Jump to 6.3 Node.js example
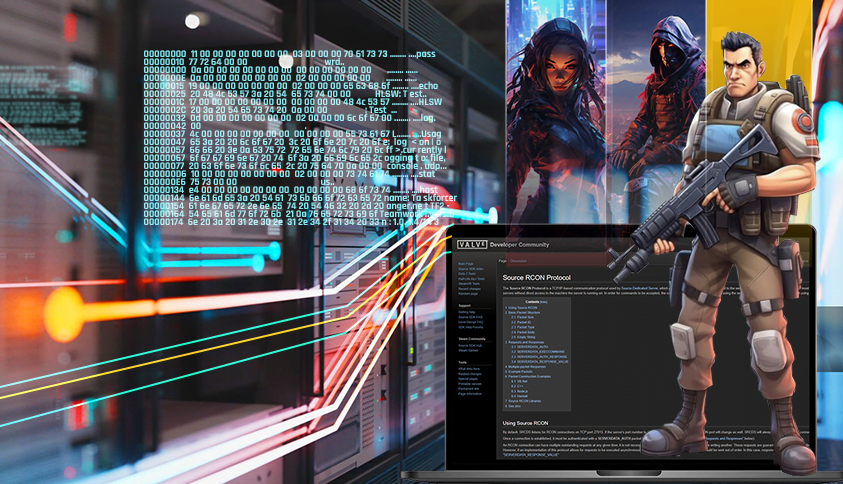Viewport: 843px width, 484px height. (520, 391)
